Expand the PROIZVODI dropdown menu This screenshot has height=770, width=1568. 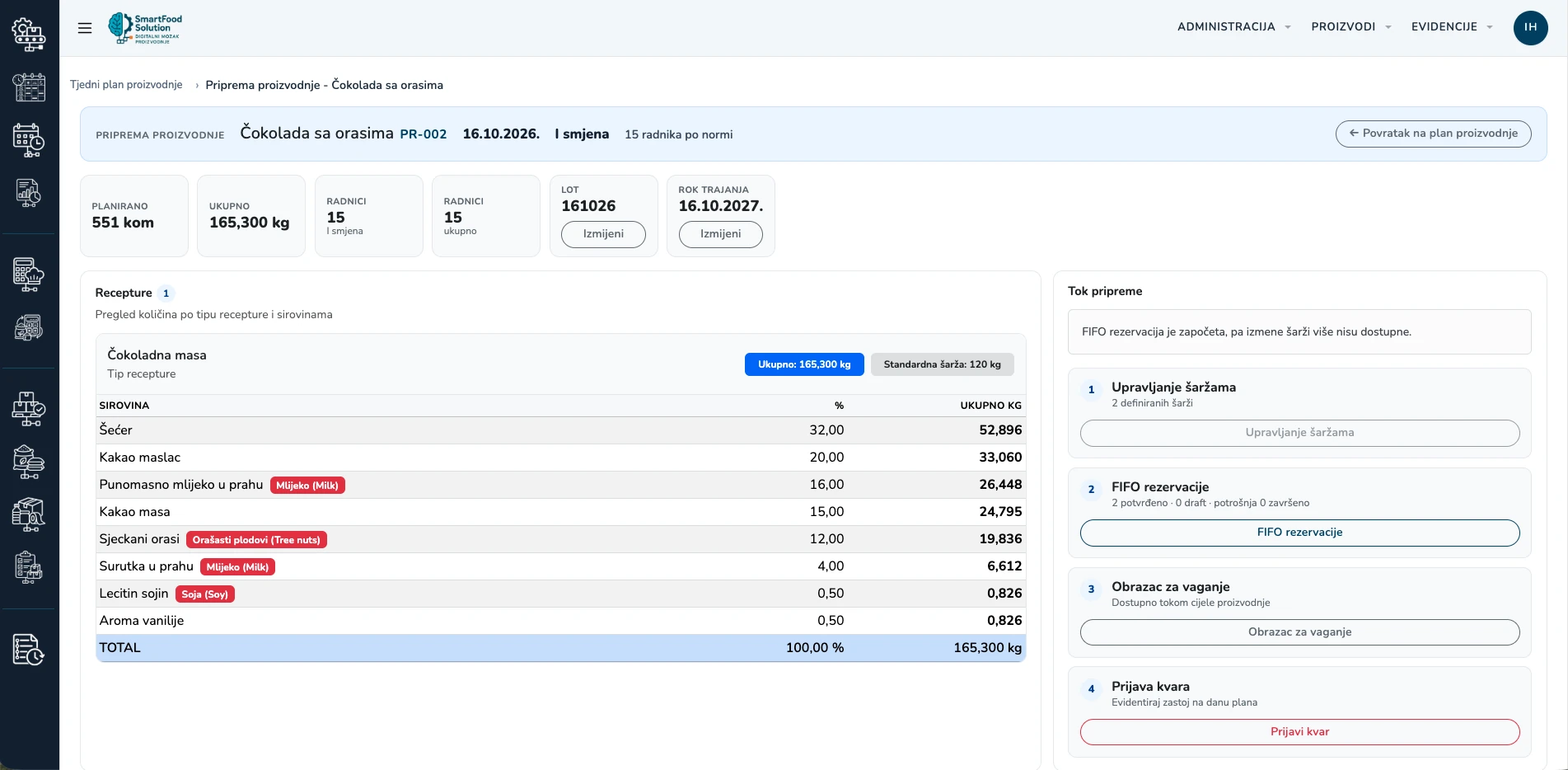tap(1351, 27)
